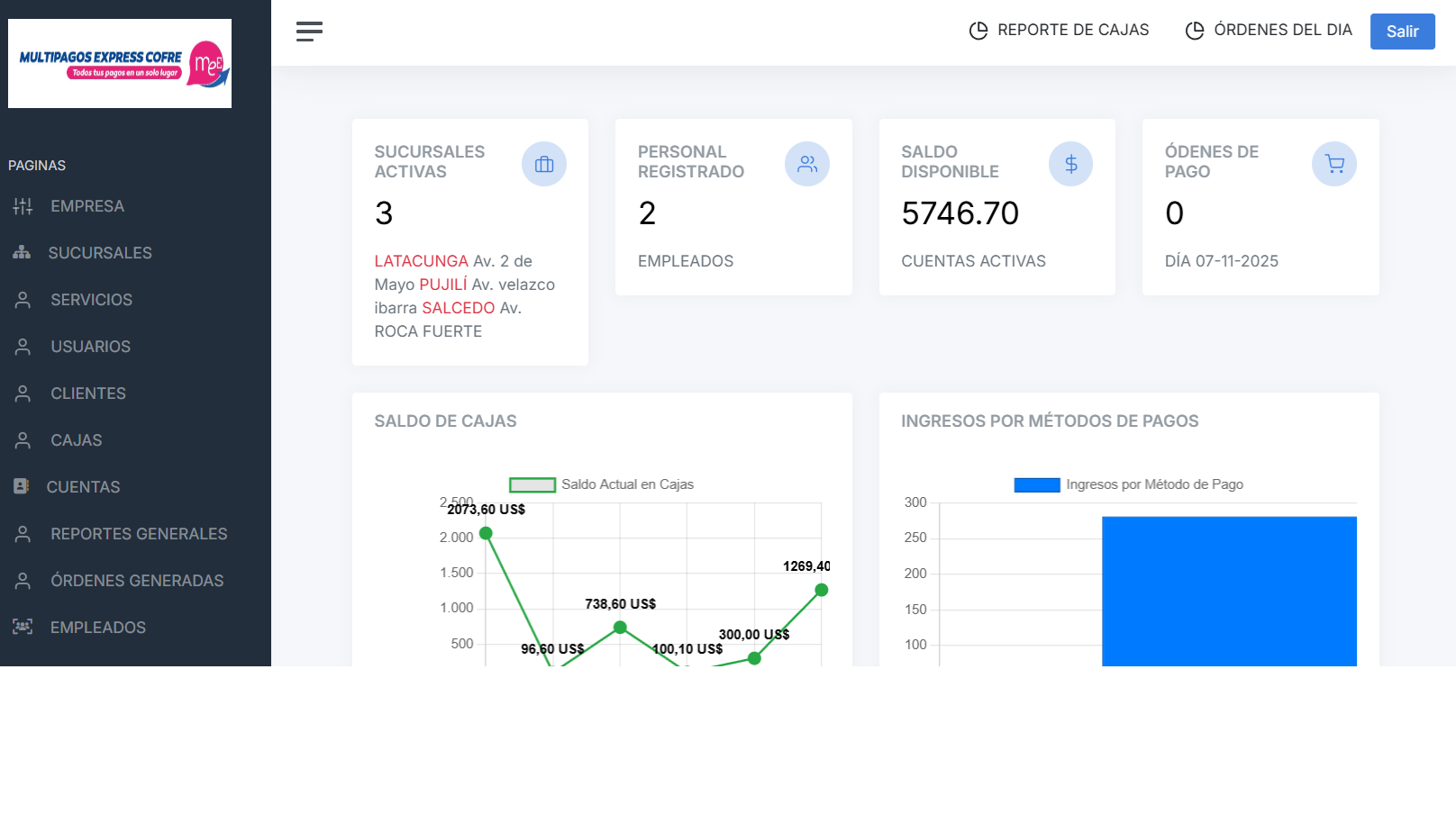This screenshot has height=814, width=1456.
Task: Go to the Servicios page
Action: [x=91, y=300]
